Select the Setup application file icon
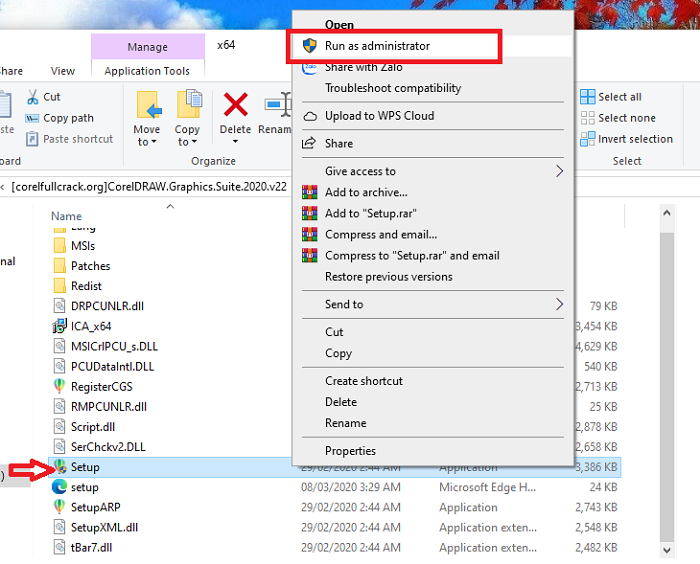This screenshot has width=700, height=564. (x=59, y=467)
